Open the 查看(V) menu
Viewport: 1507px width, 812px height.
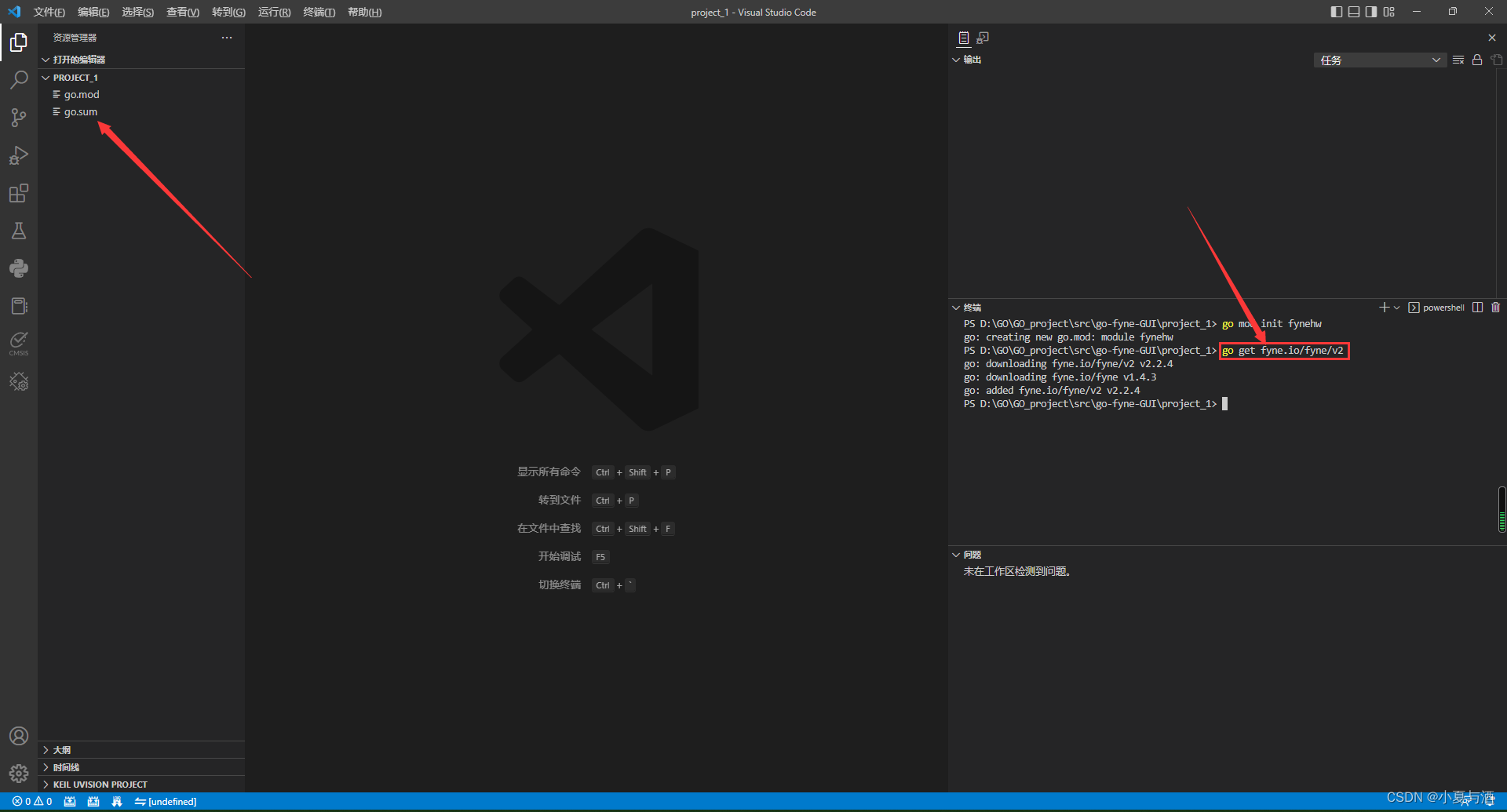(183, 12)
